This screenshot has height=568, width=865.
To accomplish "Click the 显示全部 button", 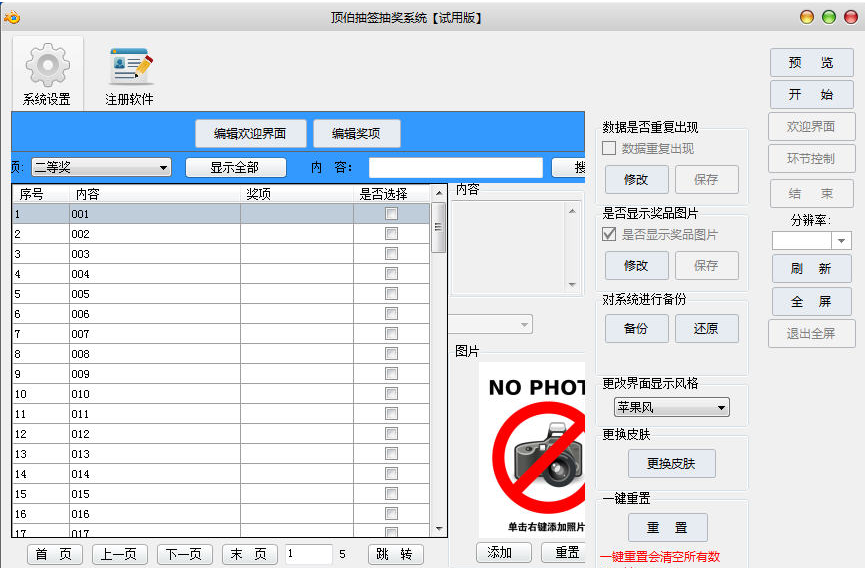I will (x=236, y=168).
